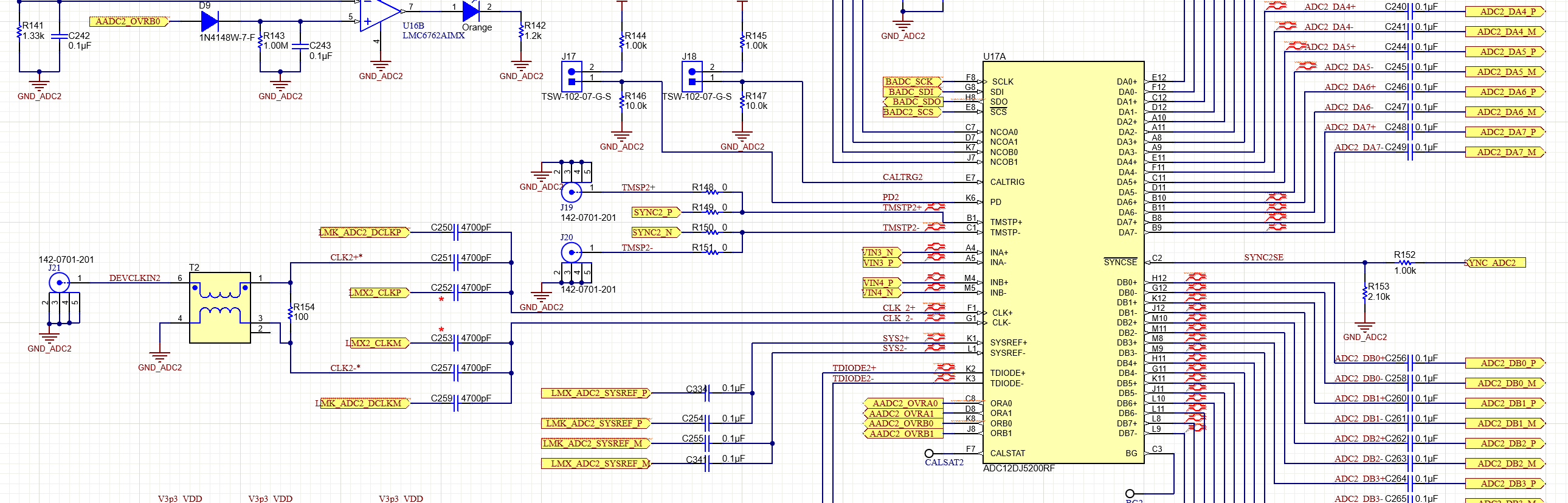
Task: Click the CALSAT2 test point circle
Action: (x=929, y=453)
